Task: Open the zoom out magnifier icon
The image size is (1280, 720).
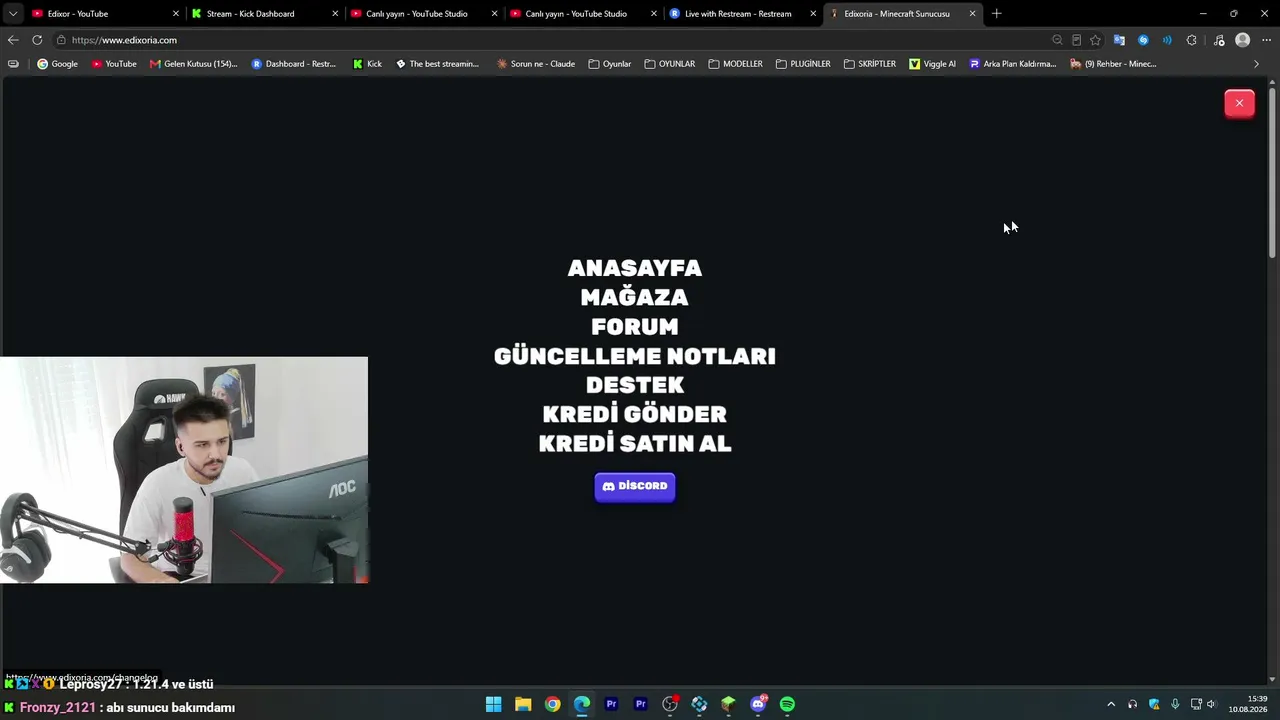Action: tap(1057, 40)
